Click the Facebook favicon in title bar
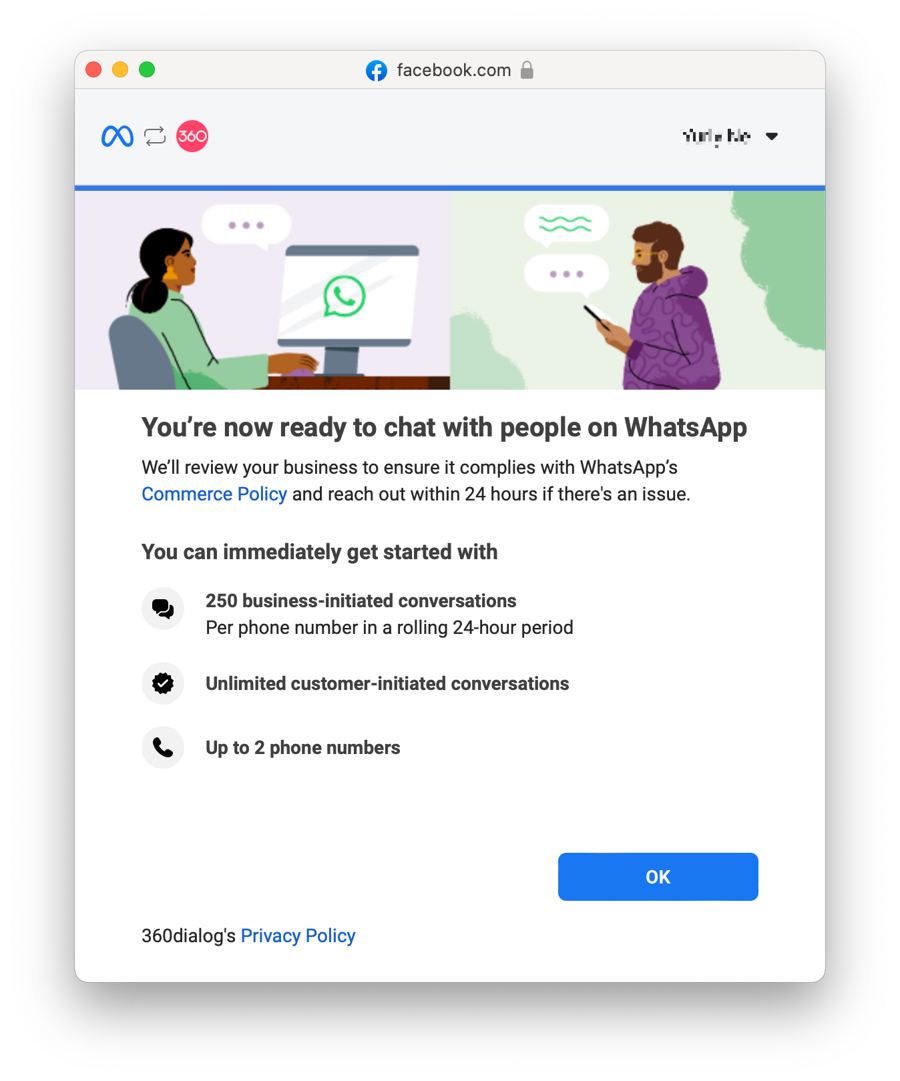 click(x=377, y=70)
